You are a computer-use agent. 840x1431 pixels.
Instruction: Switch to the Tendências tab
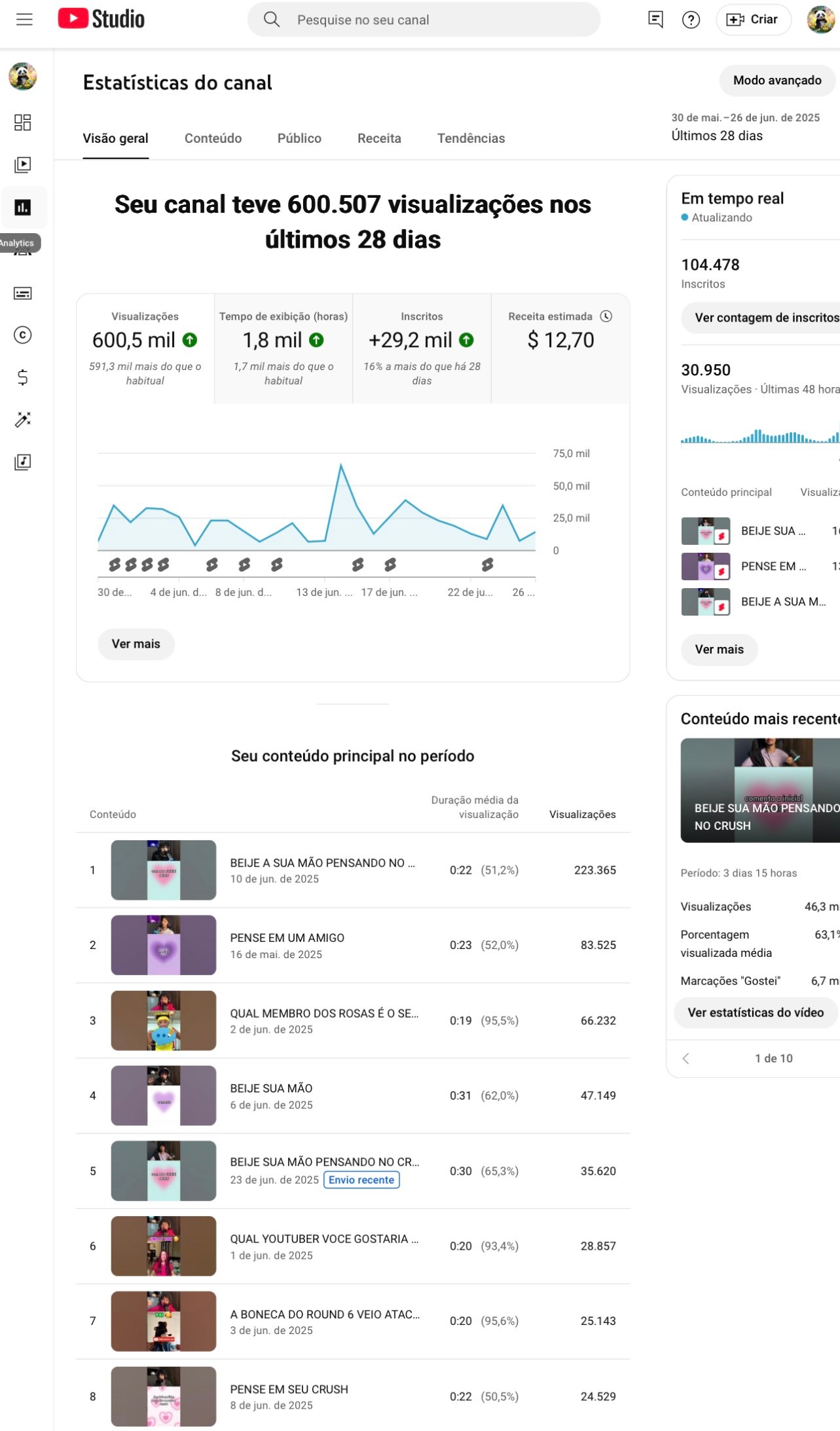[x=471, y=138]
